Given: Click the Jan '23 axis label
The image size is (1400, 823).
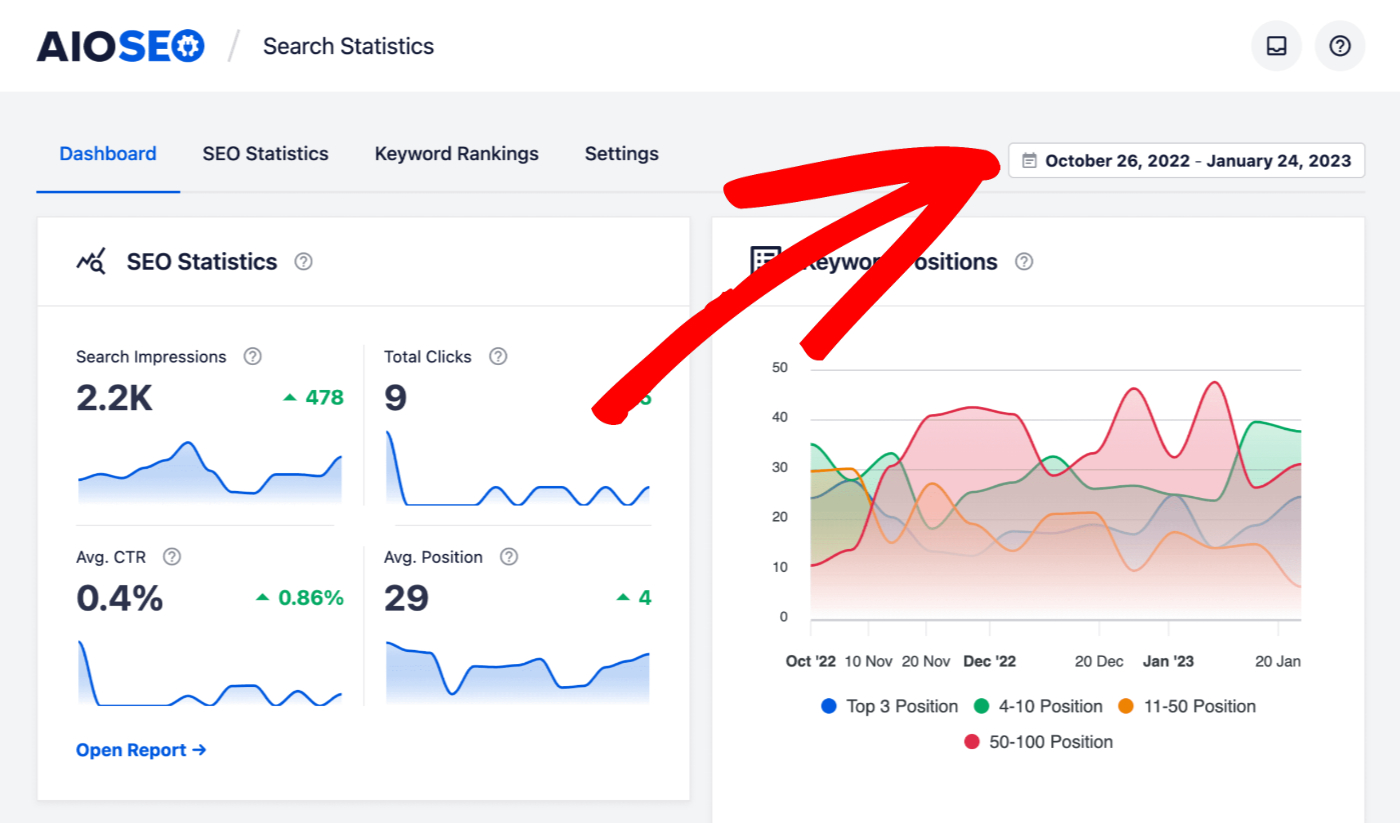Looking at the screenshot, I should (x=1168, y=661).
